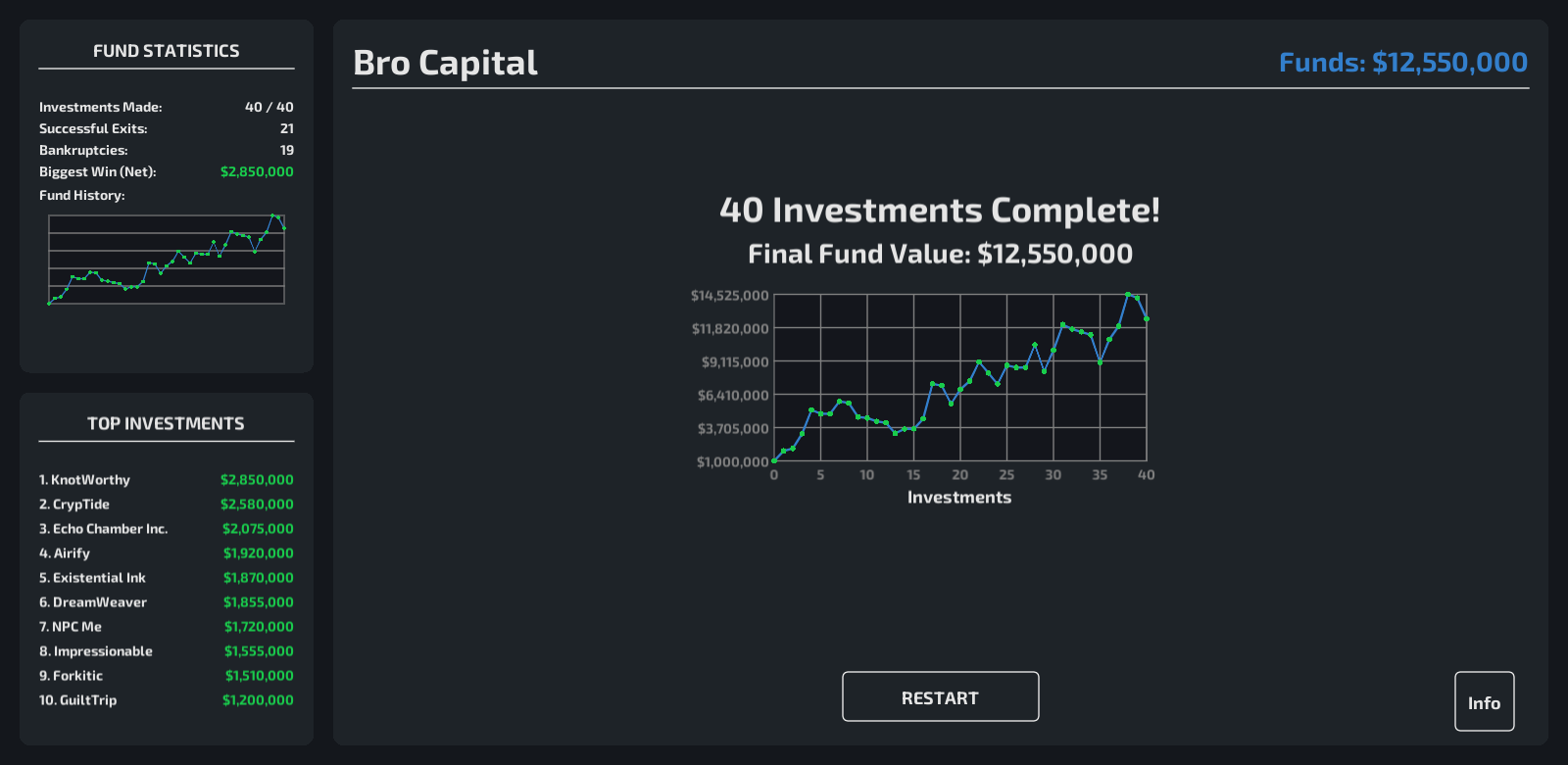Click the Fund History mini chart
The height and width of the screenshot is (765, 1568).
click(167, 260)
